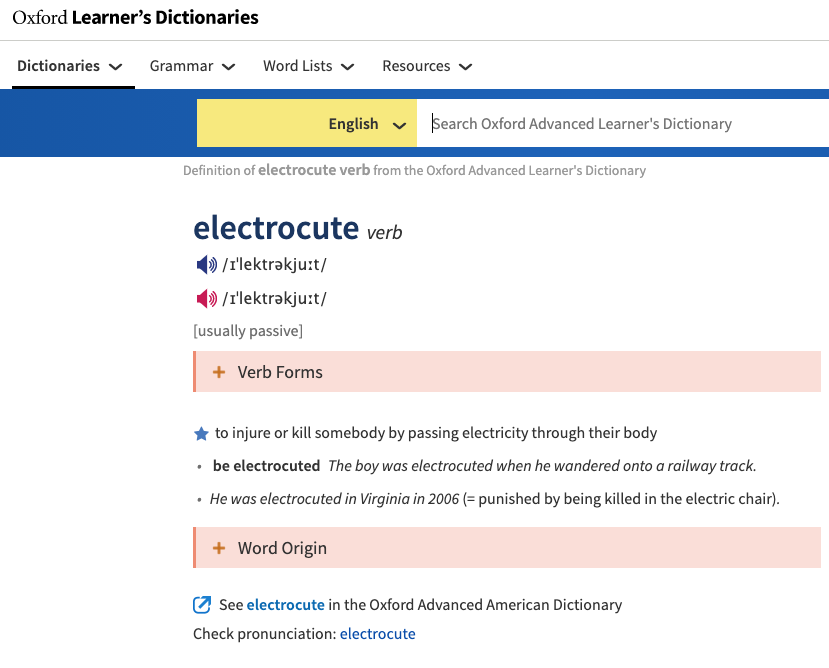This screenshot has height=668, width=829.
Task: Open the Resources menu
Action: [x=427, y=66]
